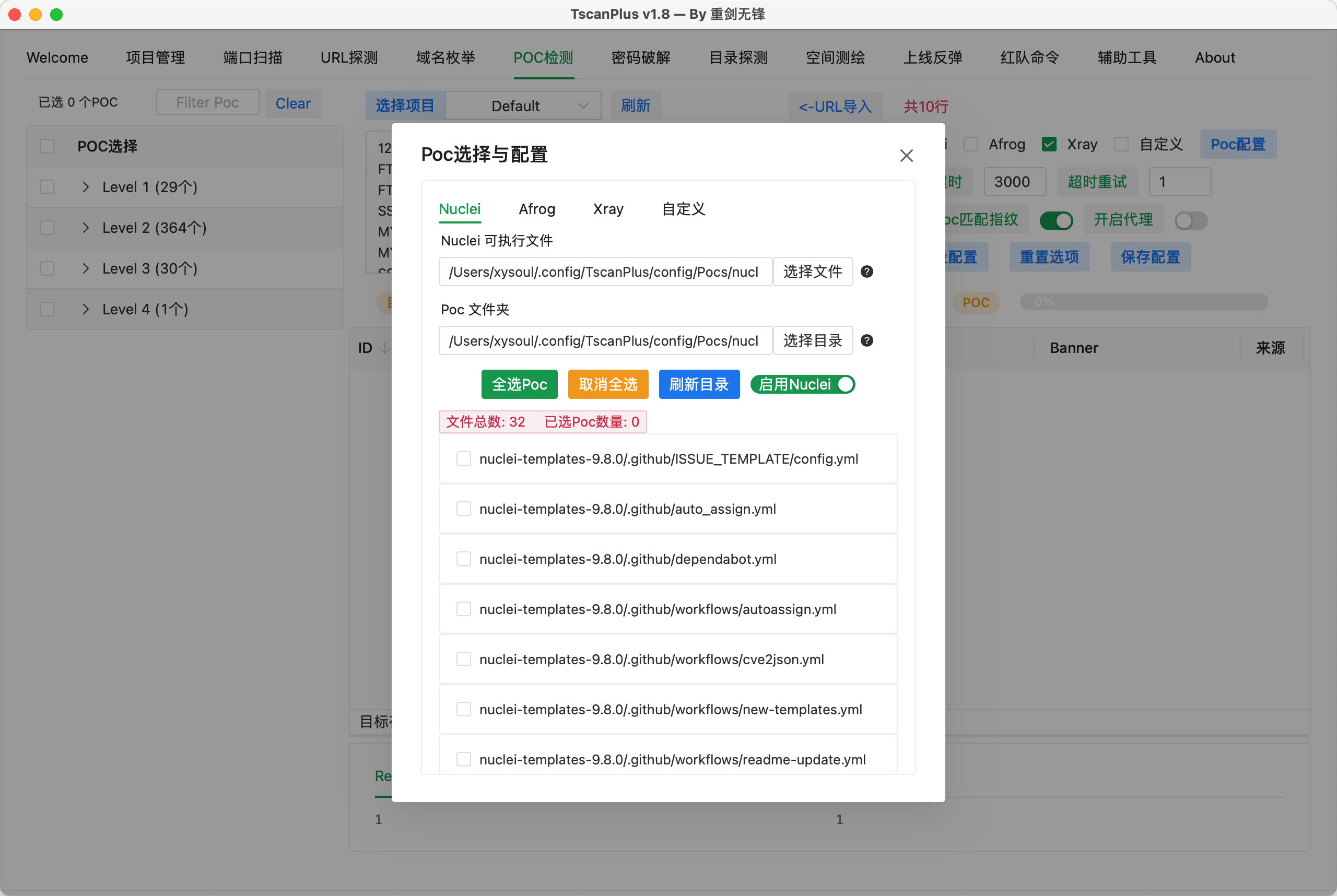Expand Level 2 (364个) tree node
The height and width of the screenshot is (896, 1337).
tap(86, 228)
